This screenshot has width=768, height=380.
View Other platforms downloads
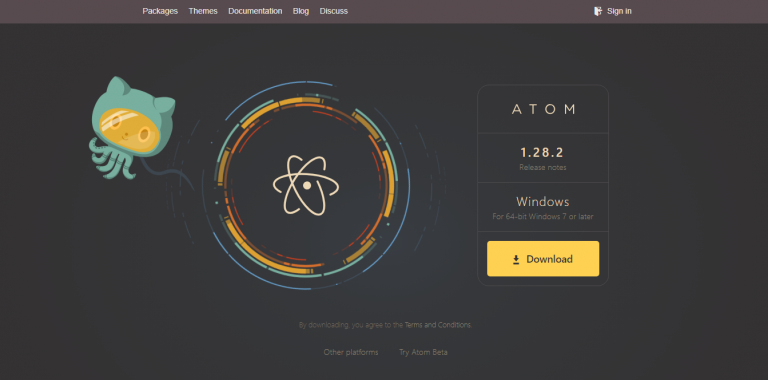(351, 352)
